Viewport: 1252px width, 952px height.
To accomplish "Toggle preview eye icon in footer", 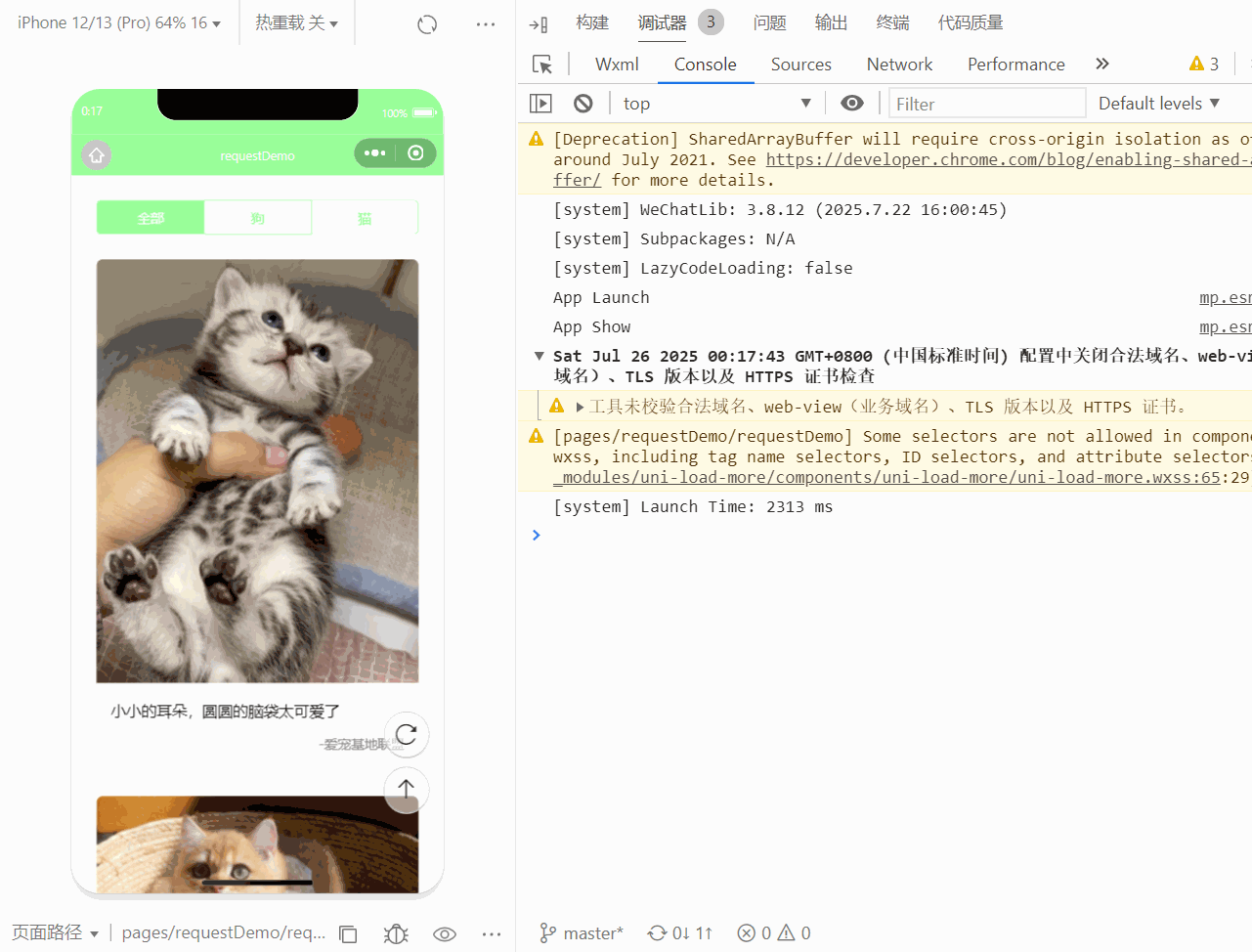I will 445,933.
